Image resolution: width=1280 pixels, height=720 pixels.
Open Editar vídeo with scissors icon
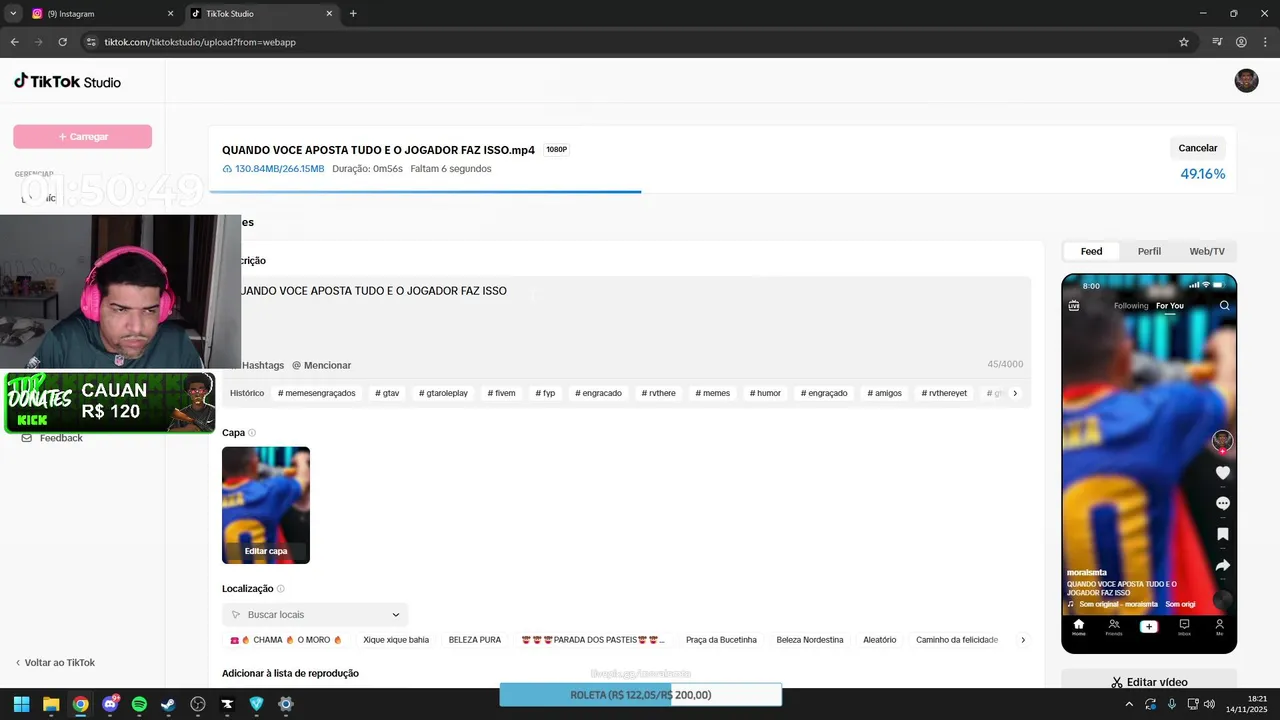(1149, 682)
